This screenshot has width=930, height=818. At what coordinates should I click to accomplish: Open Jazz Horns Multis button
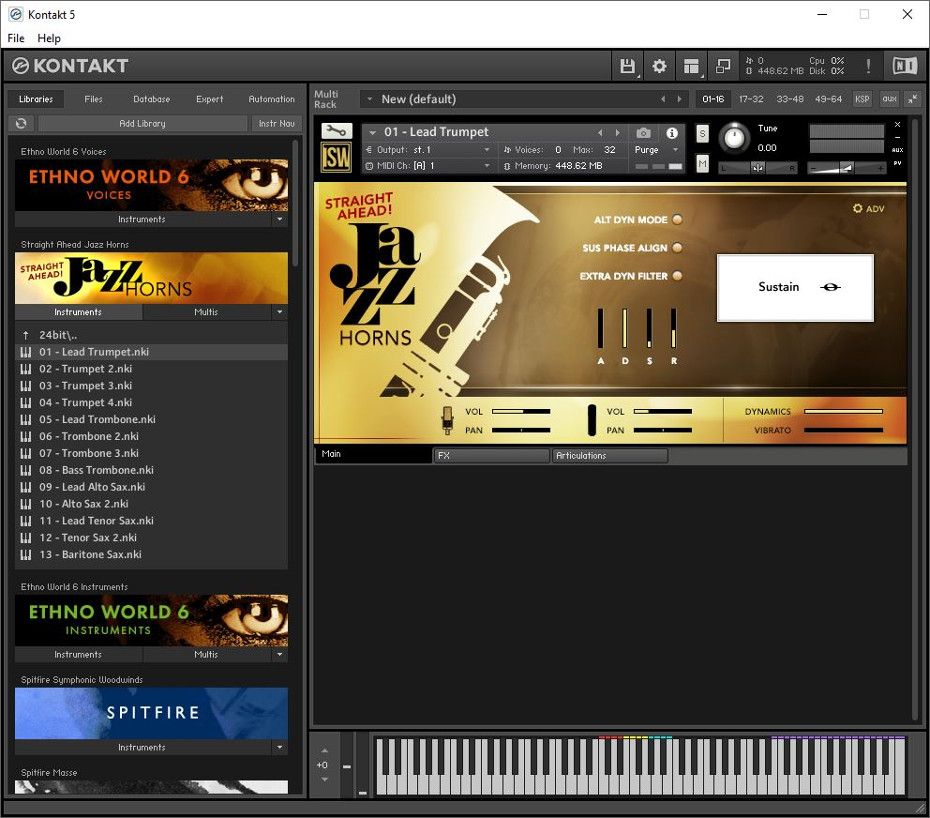[x=206, y=312]
